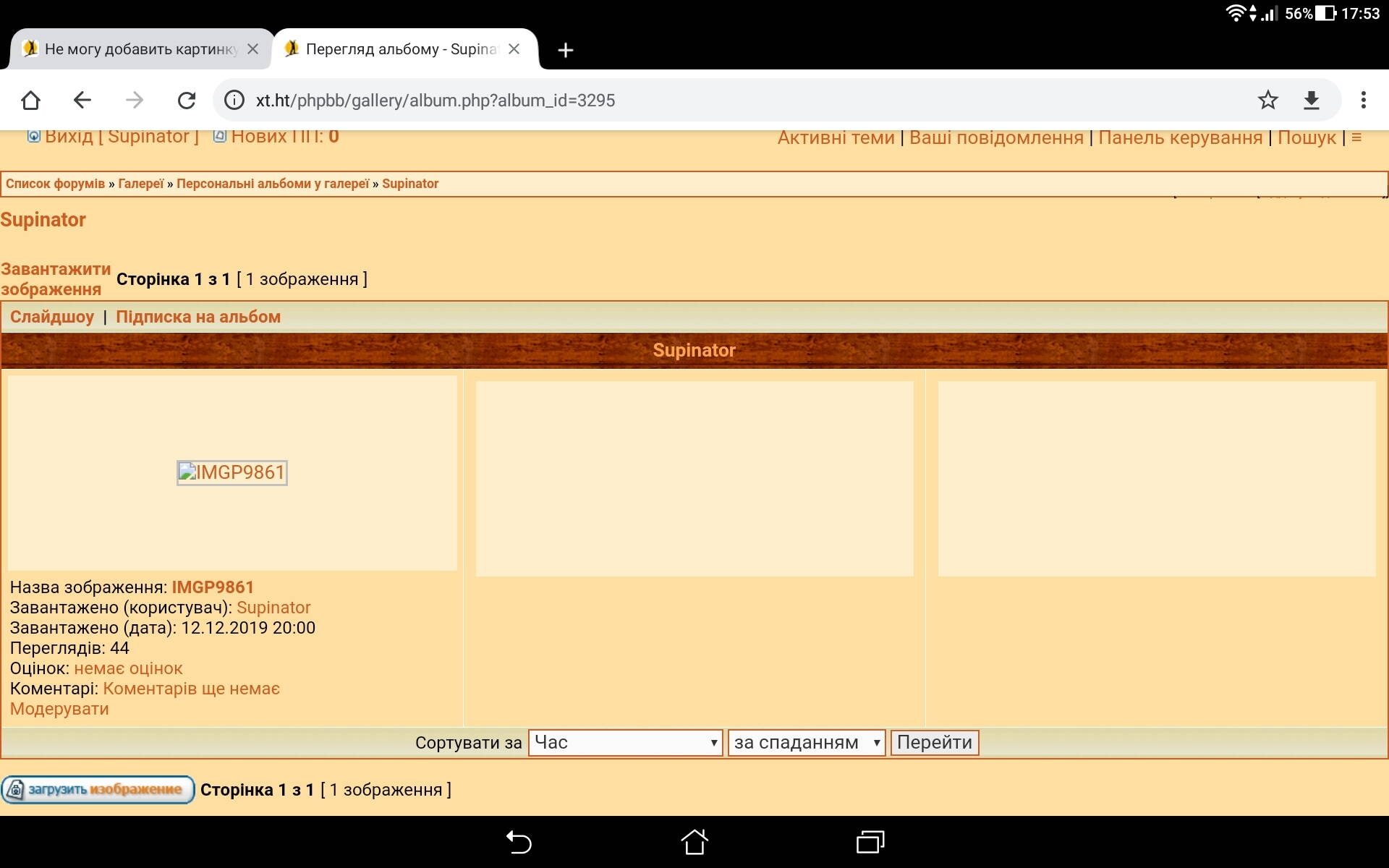View site info icon in address bar
The width and height of the screenshot is (1389, 868).
(234, 100)
